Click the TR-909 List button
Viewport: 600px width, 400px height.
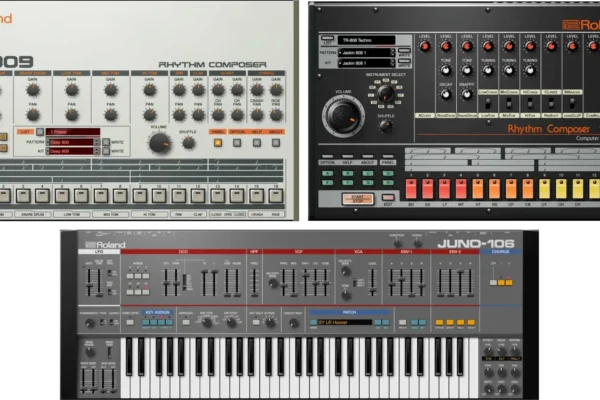tap(40, 132)
